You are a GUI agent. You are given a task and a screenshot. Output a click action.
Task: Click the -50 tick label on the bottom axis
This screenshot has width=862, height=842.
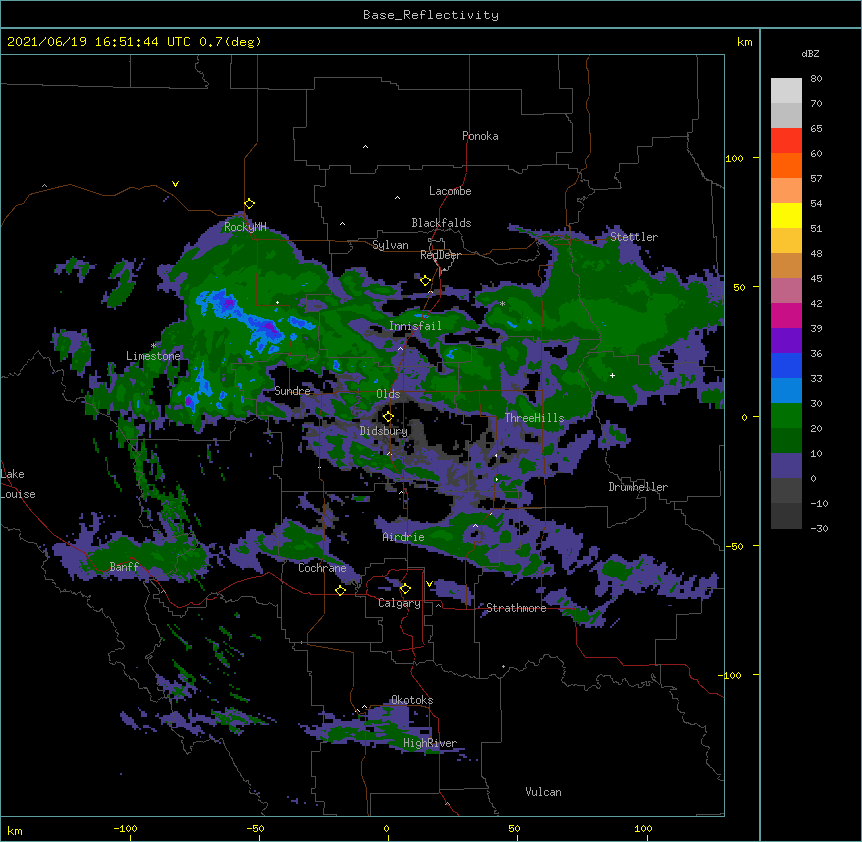click(x=255, y=828)
